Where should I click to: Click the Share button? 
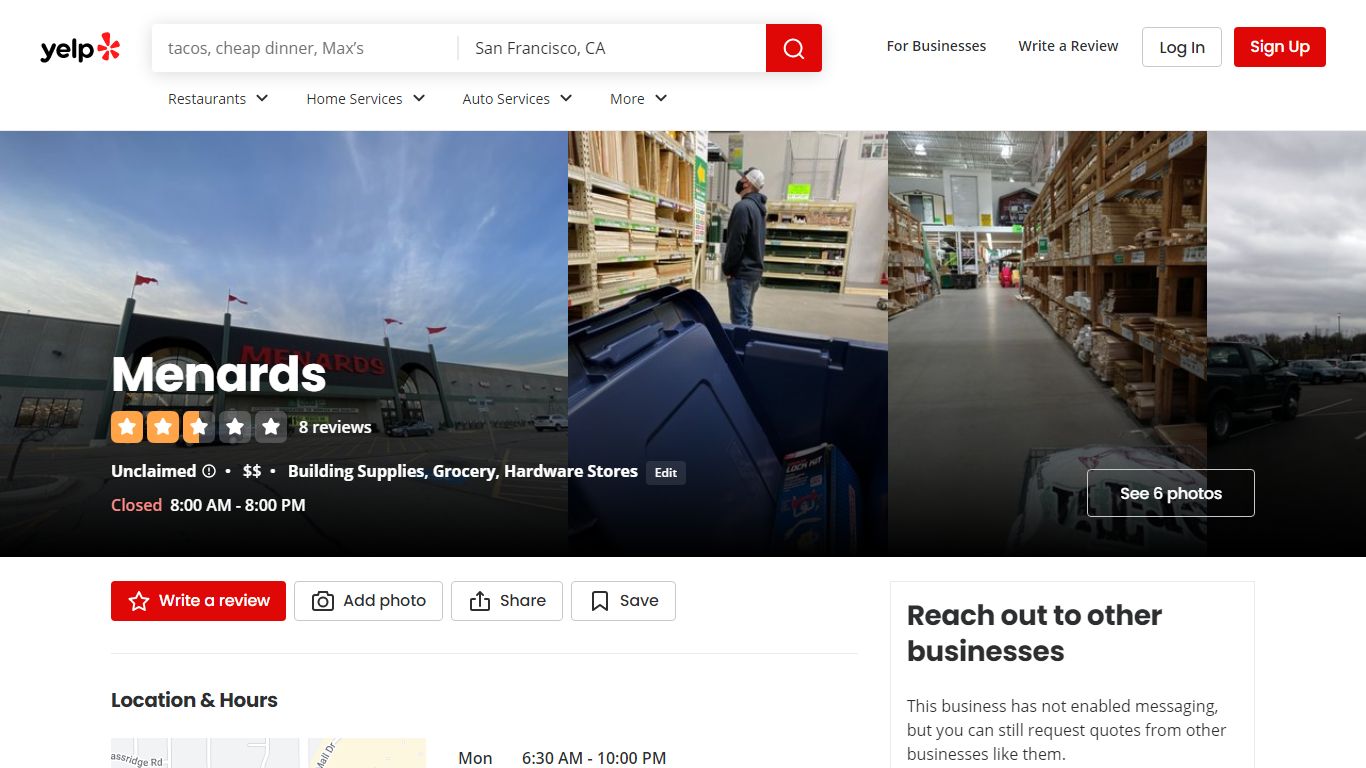click(x=507, y=601)
